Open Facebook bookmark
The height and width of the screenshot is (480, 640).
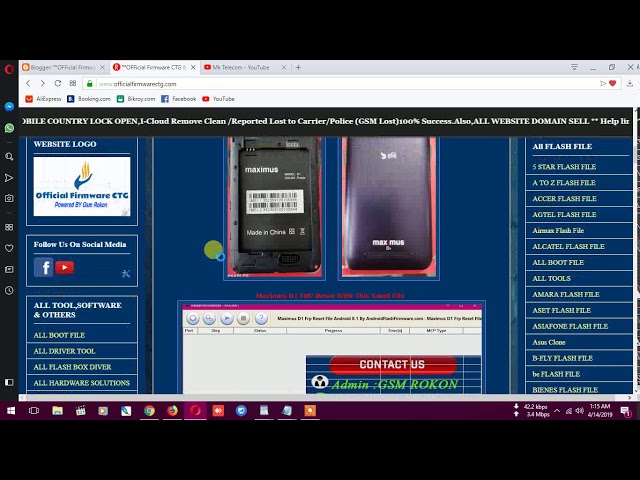click(179, 99)
